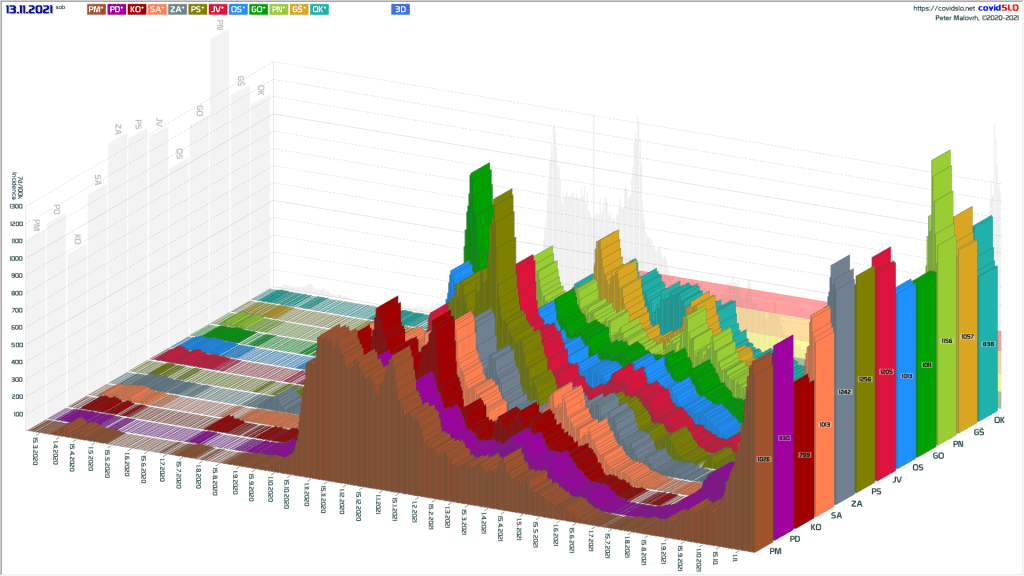Viewport: 1024px width, 576px height.
Task: Switch view with the 3D button
Action: pos(400,9)
